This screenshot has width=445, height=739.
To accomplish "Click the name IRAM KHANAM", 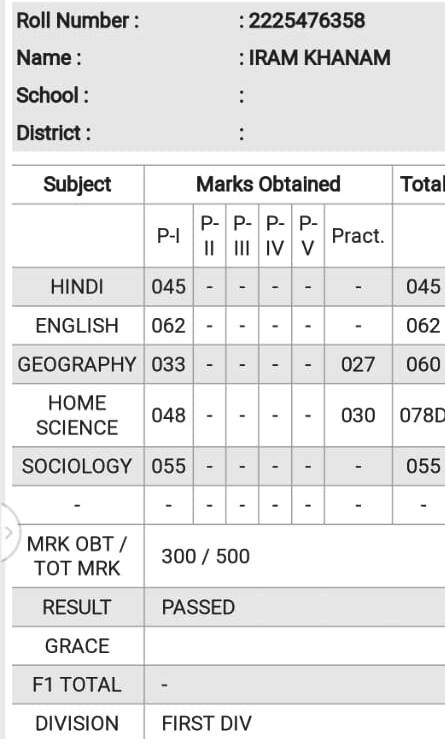I will click(x=320, y=58).
